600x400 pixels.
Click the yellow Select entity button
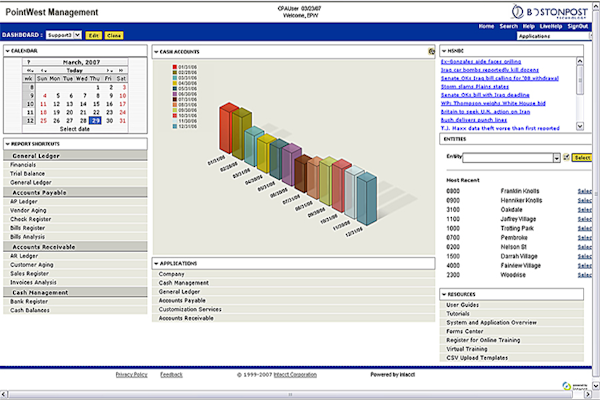point(582,157)
